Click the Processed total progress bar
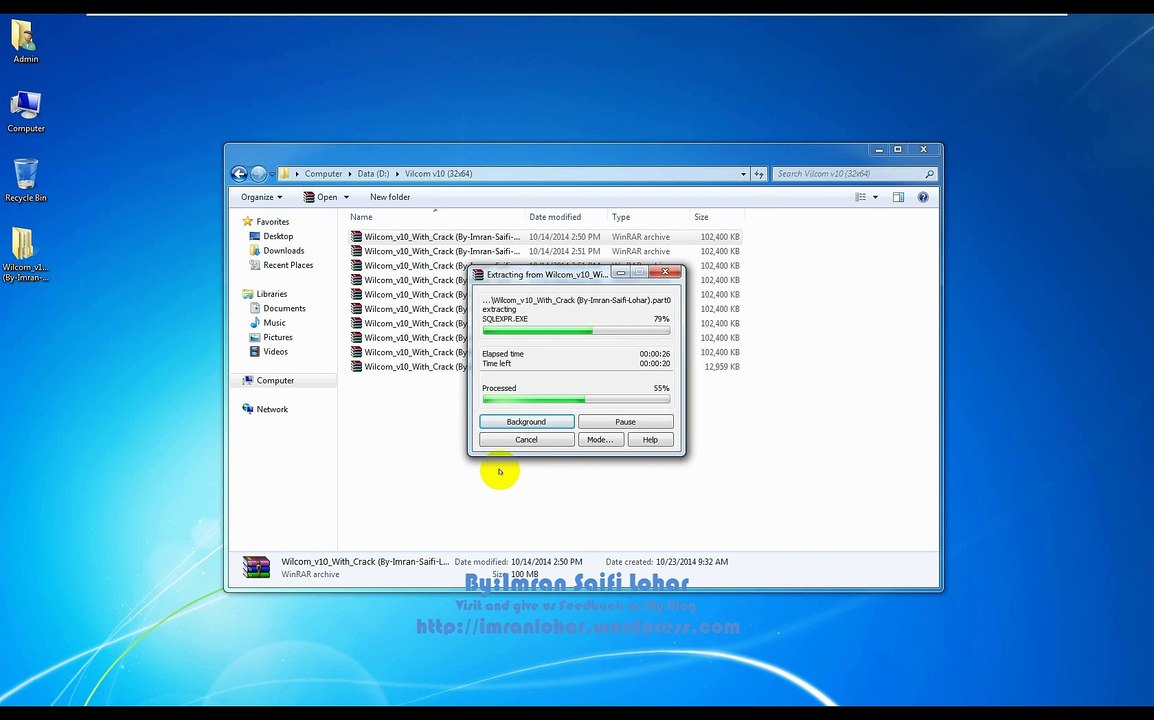The width and height of the screenshot is (1154, 720). 576,400
